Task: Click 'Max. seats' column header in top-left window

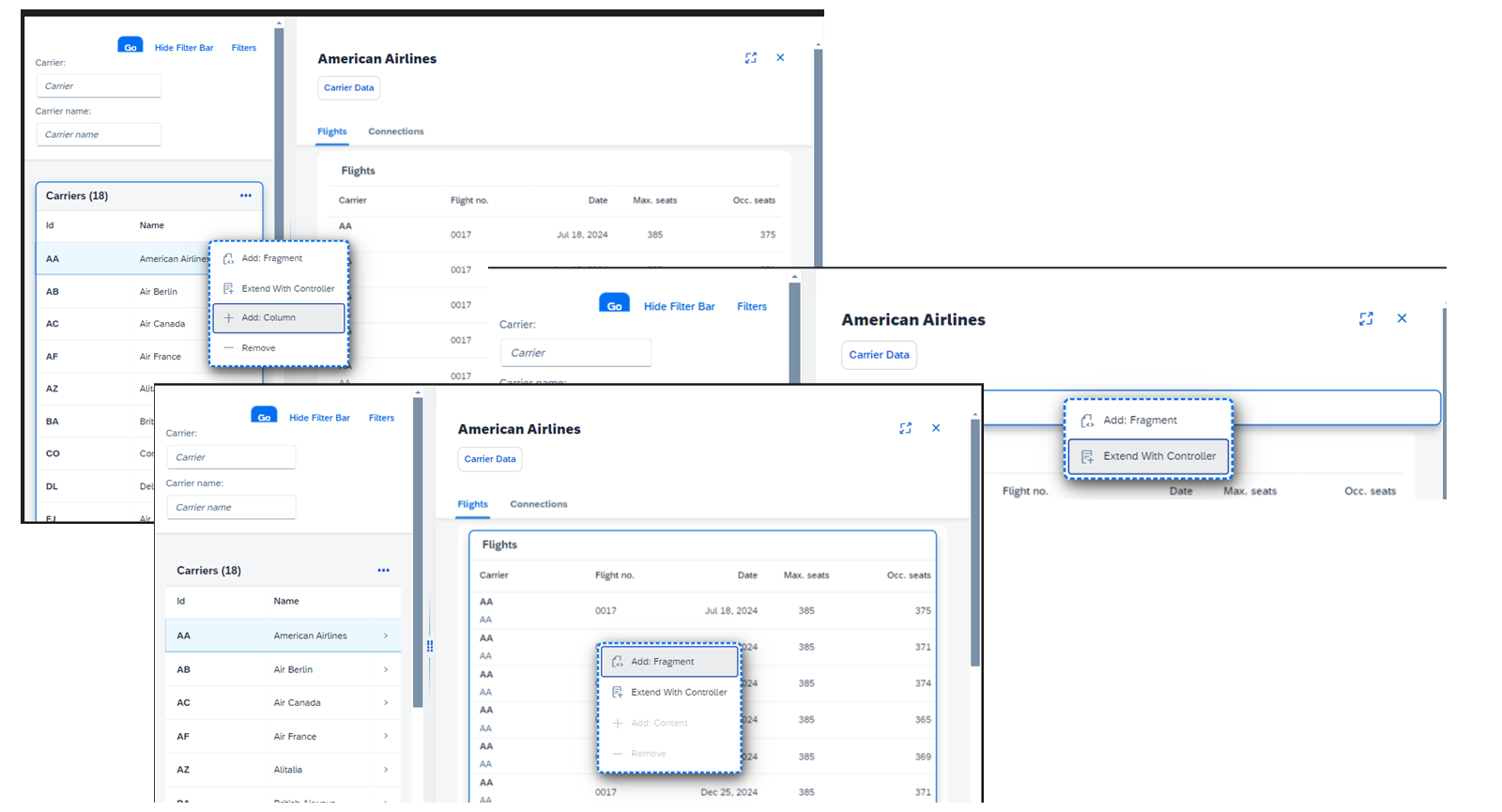Action: [654, 200]
